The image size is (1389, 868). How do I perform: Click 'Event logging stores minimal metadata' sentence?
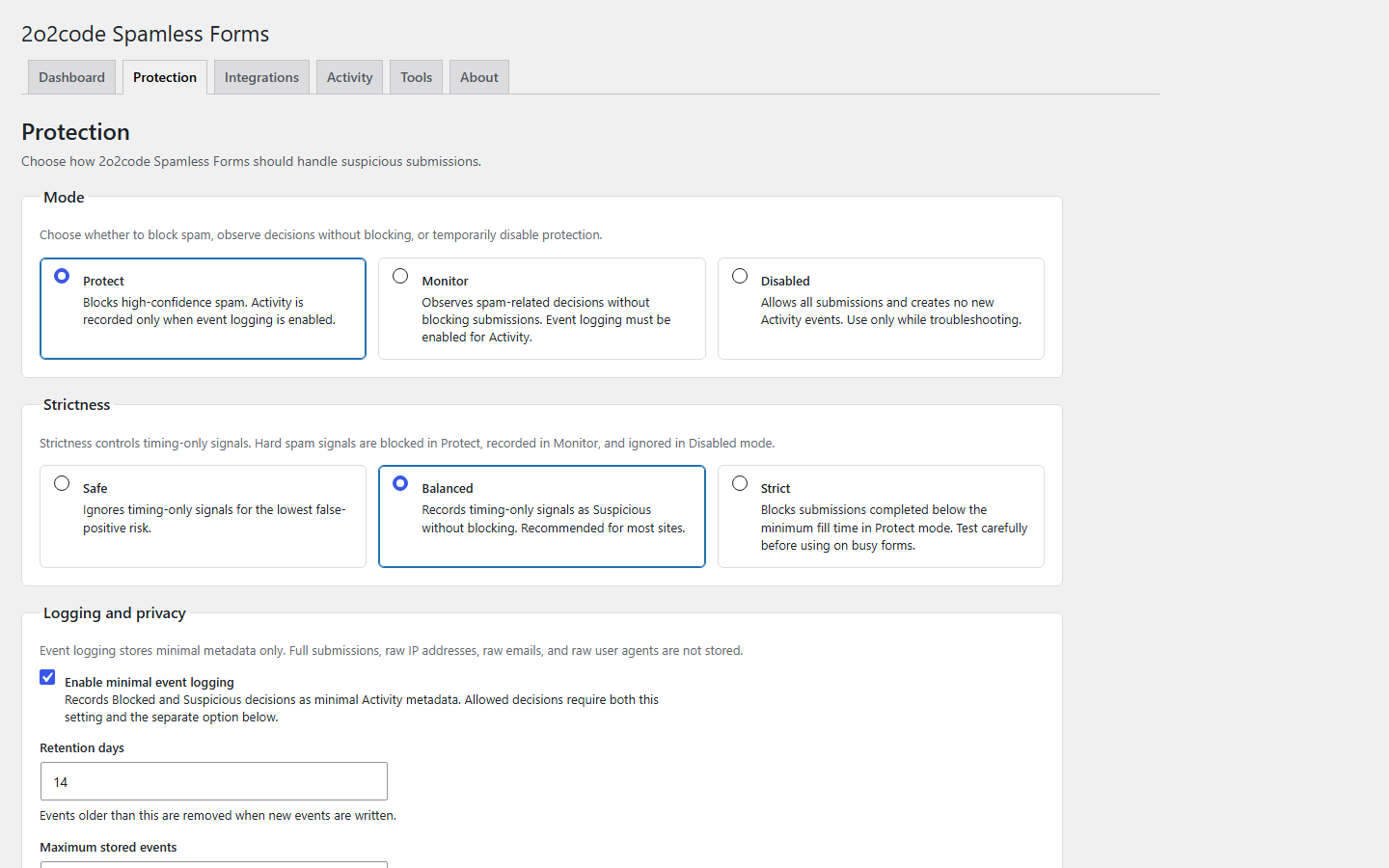pyautogui.click(x=392, y=651)
